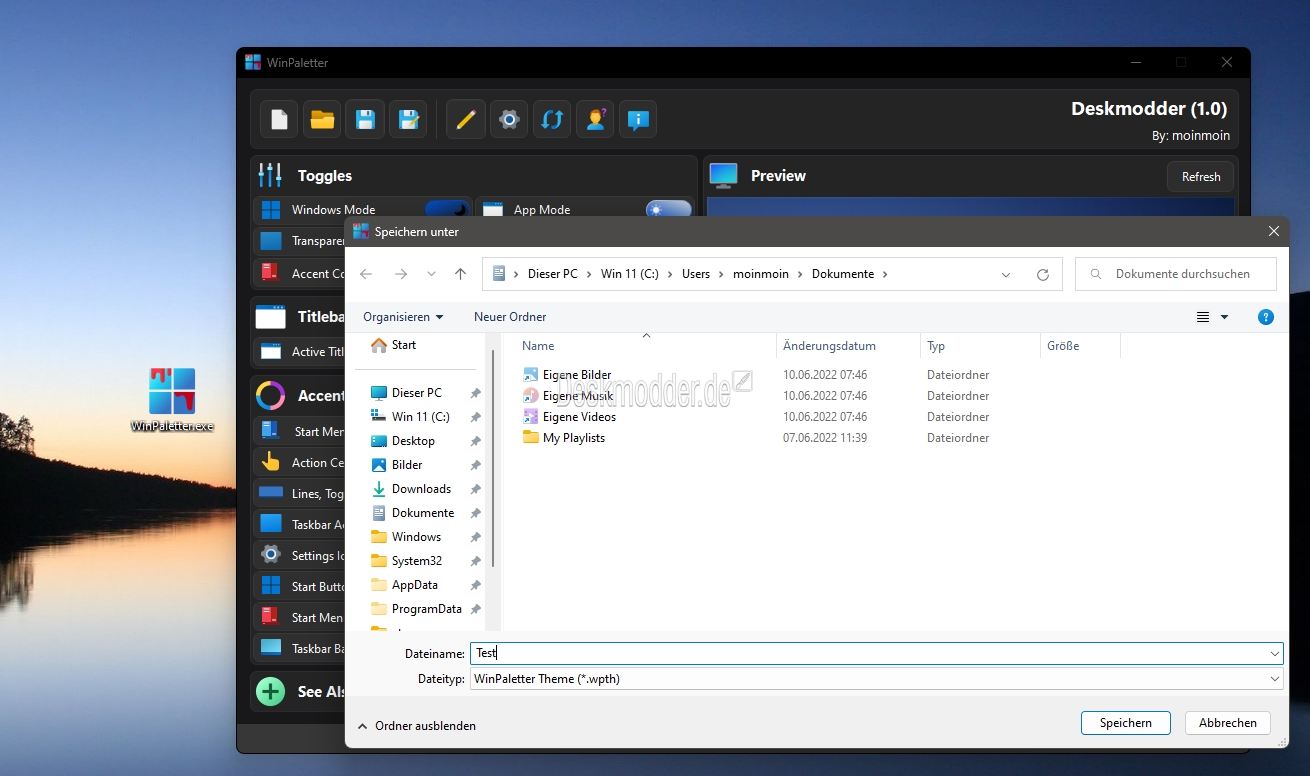Click the green plus See Also icon
This screenshot has height=776, width=1310.
[270, 691]
